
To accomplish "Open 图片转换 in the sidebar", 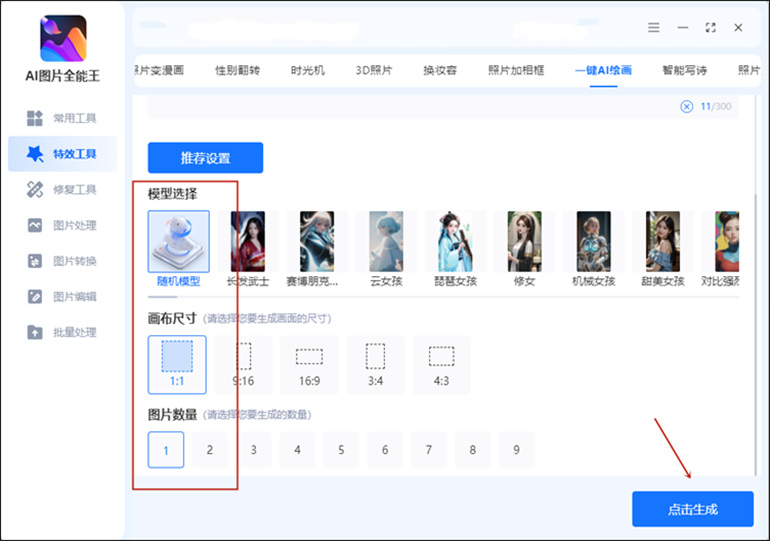I will click(62, 261).
